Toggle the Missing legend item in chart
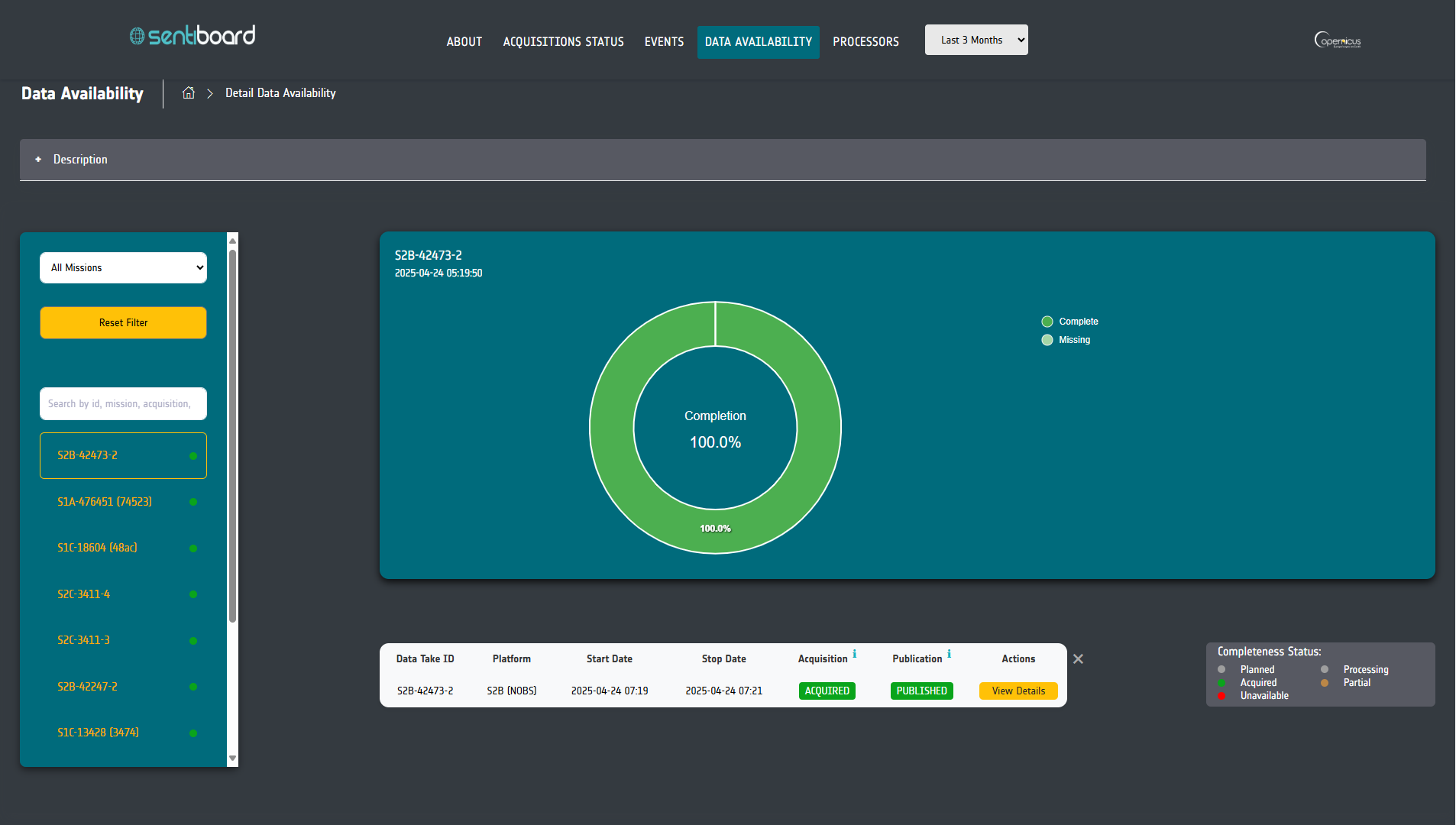 coord(1066,340)
